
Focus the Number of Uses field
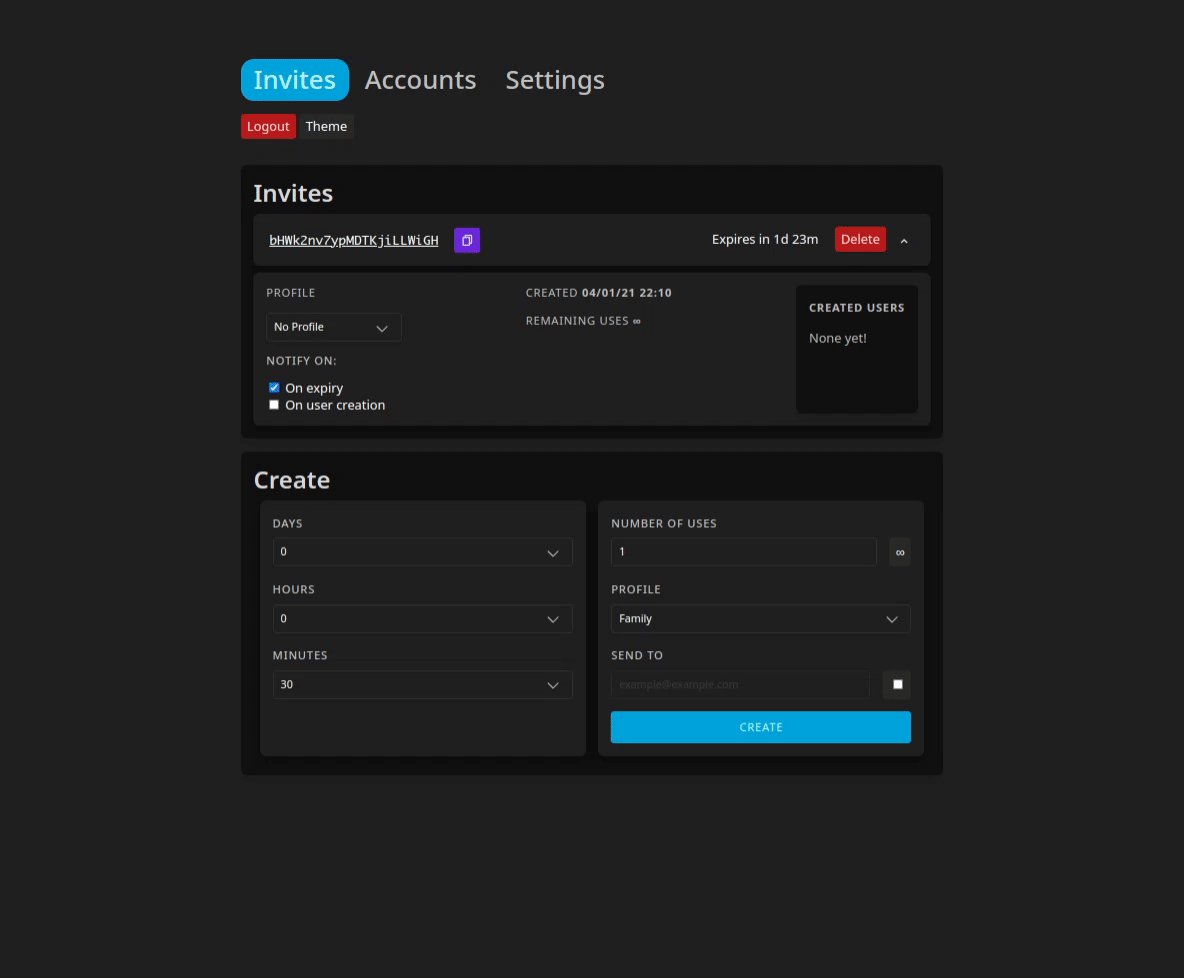point(743,552)
